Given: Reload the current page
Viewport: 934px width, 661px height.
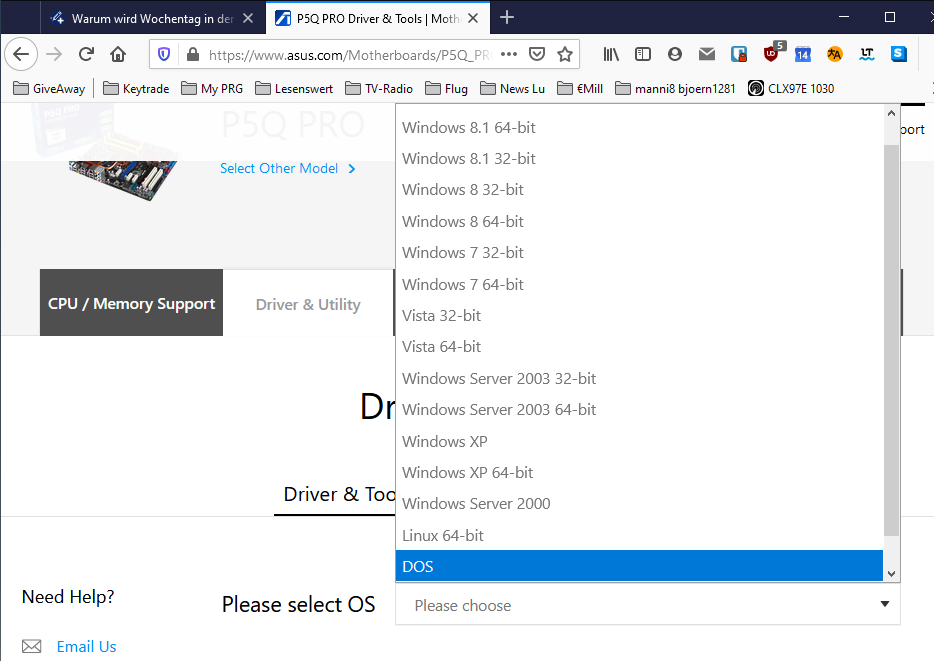Looking at the screenshot, I should pyautogui.click(x=86, y=54).
